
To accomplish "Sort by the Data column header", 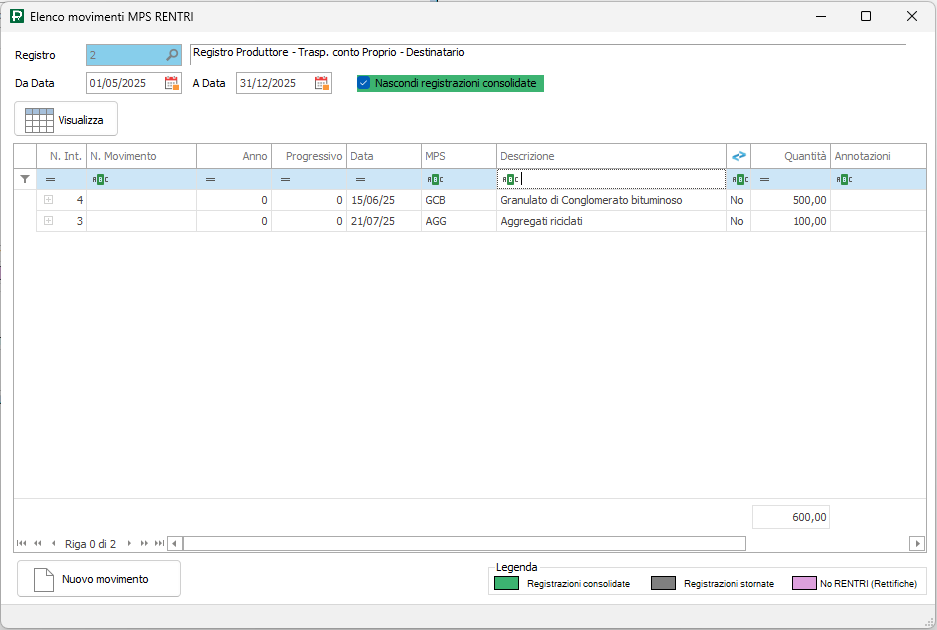I will pos(383,156).
